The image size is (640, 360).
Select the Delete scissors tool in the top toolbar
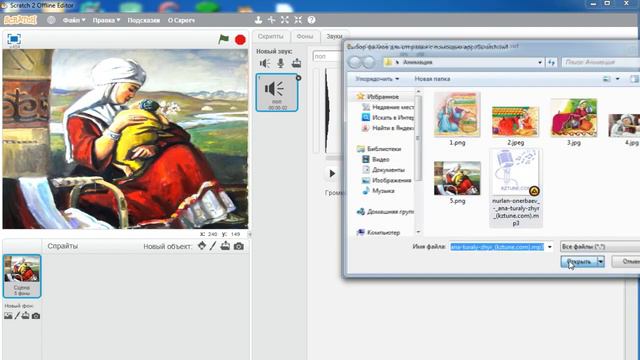(x=271, y=20)
